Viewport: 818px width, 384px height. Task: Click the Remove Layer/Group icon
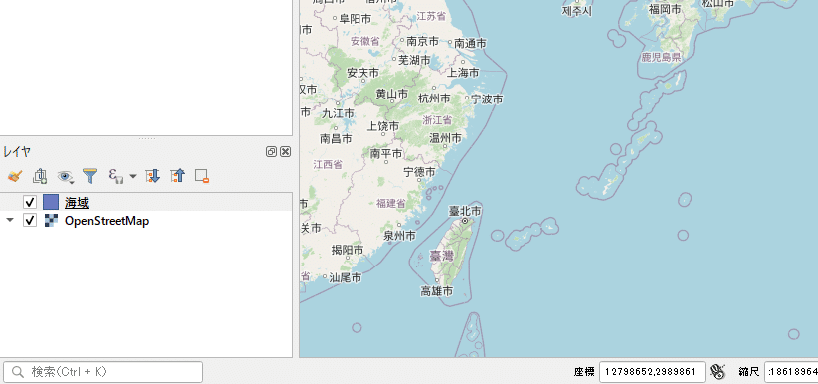202,176
